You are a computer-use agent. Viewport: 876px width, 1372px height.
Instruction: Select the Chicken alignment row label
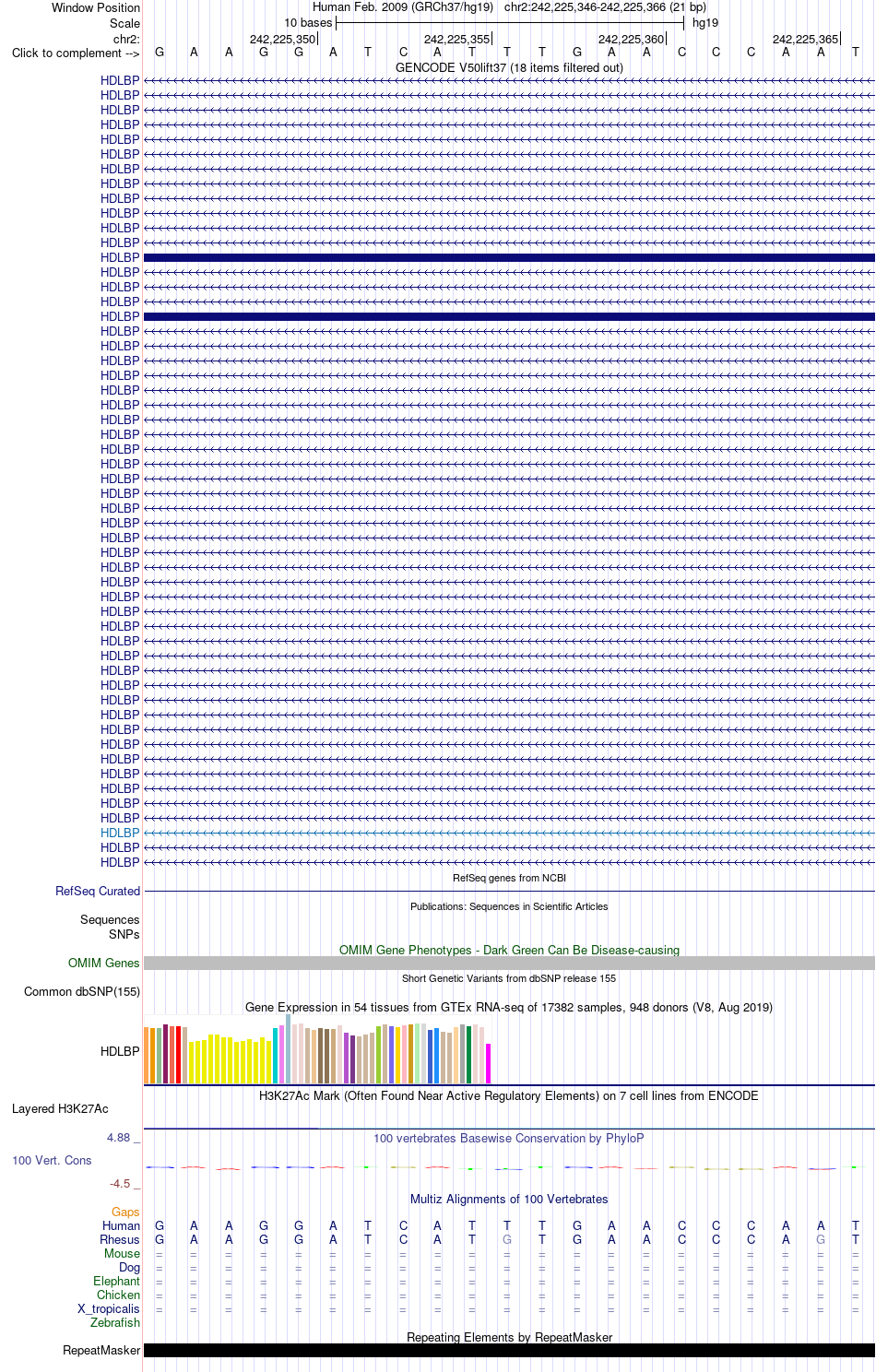click(x=119, y=1295)
